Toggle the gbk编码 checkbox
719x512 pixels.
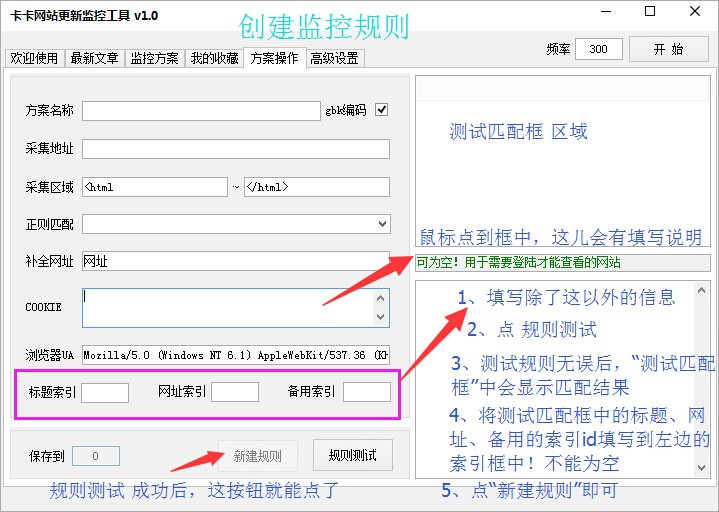coord(382,110)
